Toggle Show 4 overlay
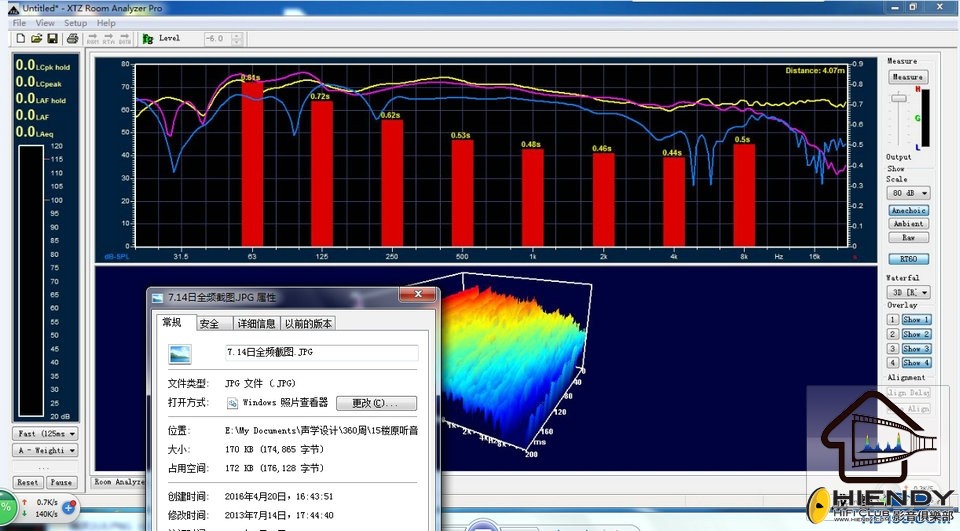This screenshot has width=960, height=531. pyautogui.click(x=916, y=363)
